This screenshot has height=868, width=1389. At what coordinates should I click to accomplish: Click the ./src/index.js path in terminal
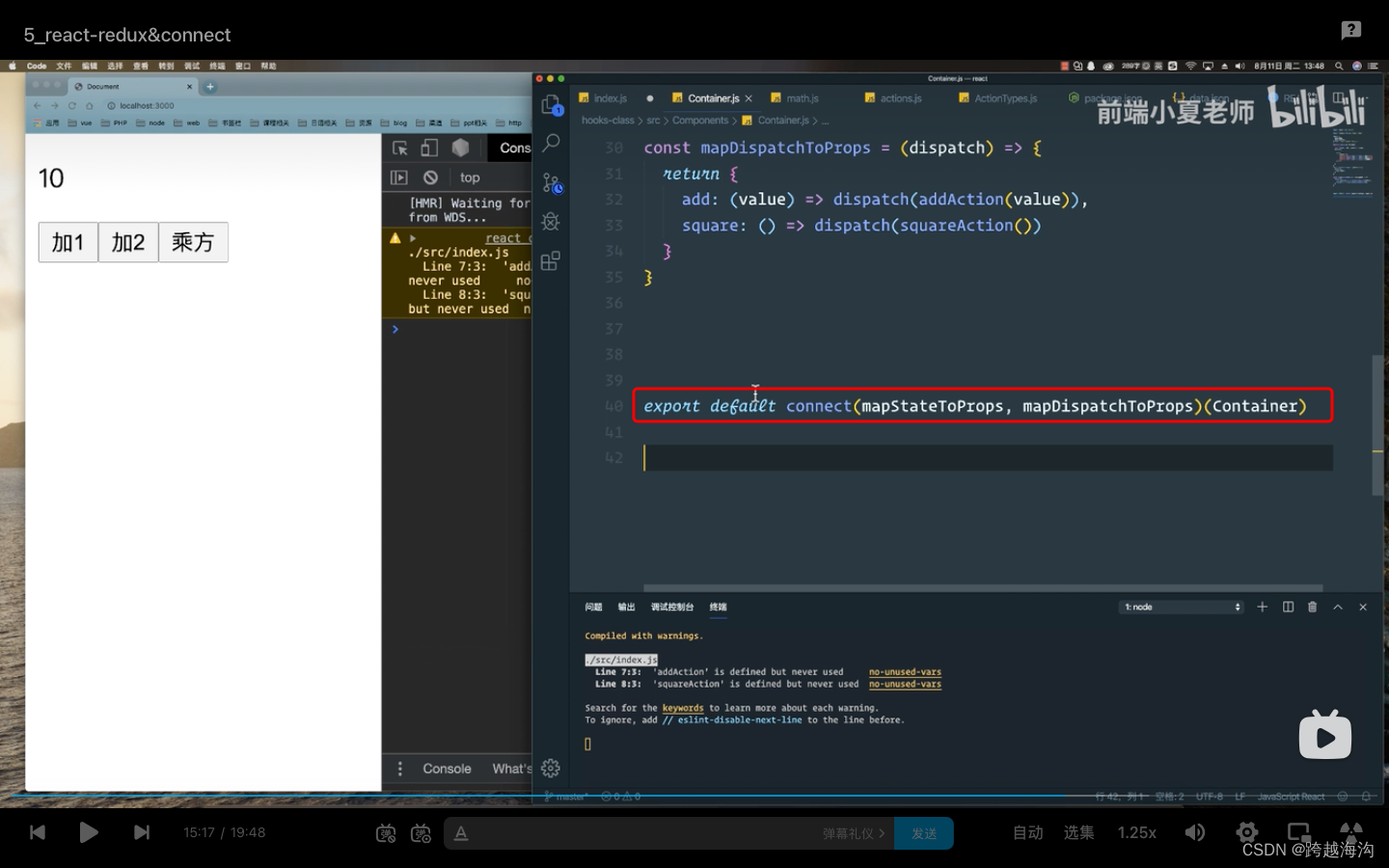coord(621,660)
